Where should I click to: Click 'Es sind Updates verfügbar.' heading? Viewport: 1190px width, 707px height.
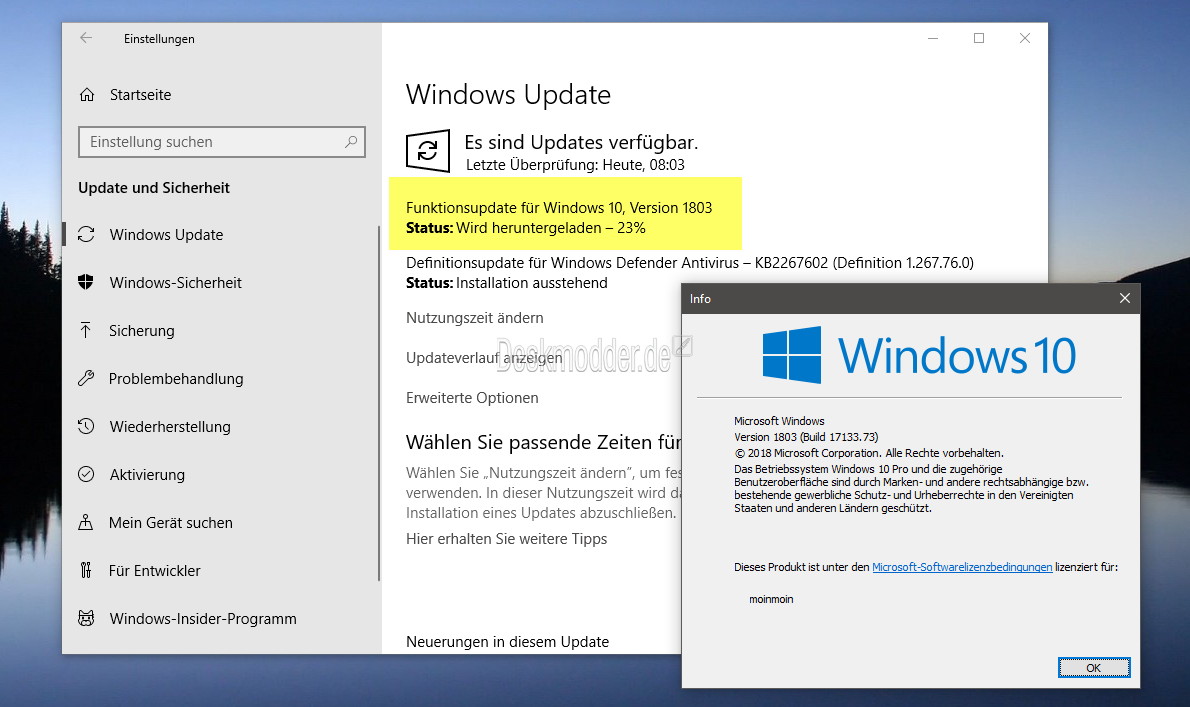(x=581, y=142)
